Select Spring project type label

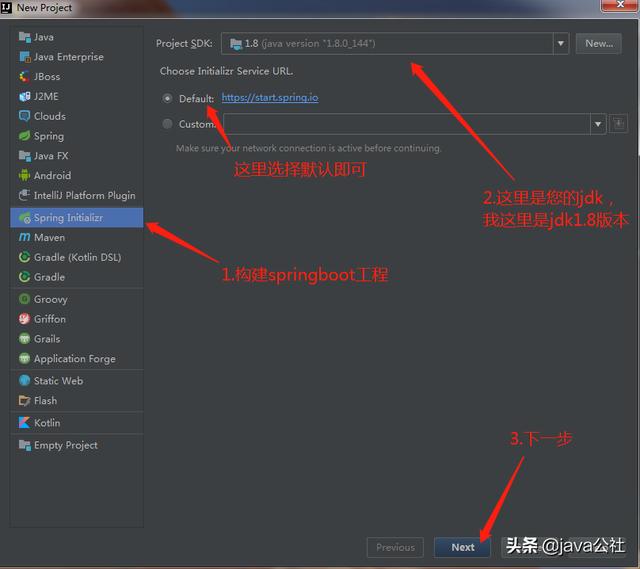49,136
